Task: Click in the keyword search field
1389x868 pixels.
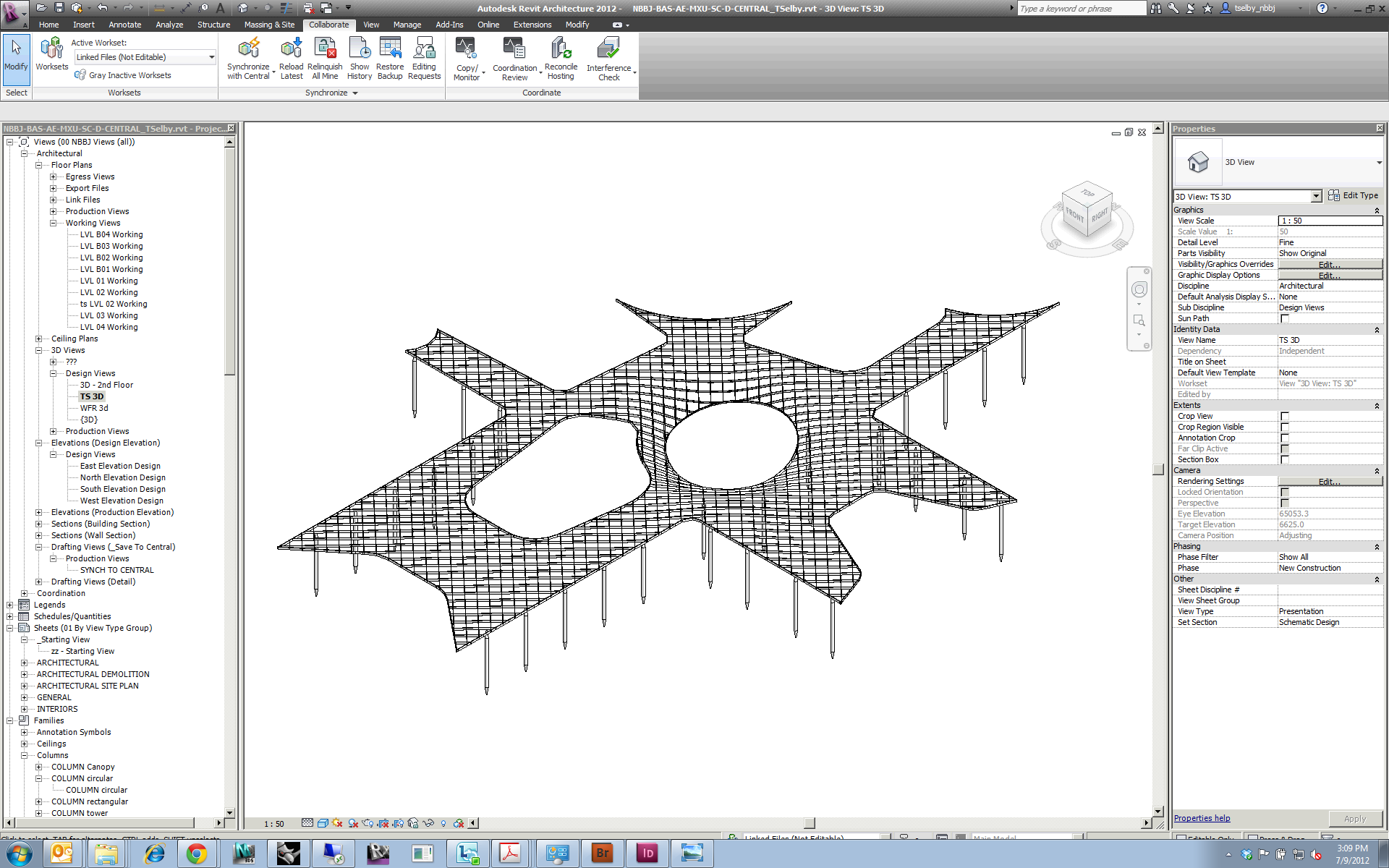Action: pyautogui.click(x=1081, y=9)
